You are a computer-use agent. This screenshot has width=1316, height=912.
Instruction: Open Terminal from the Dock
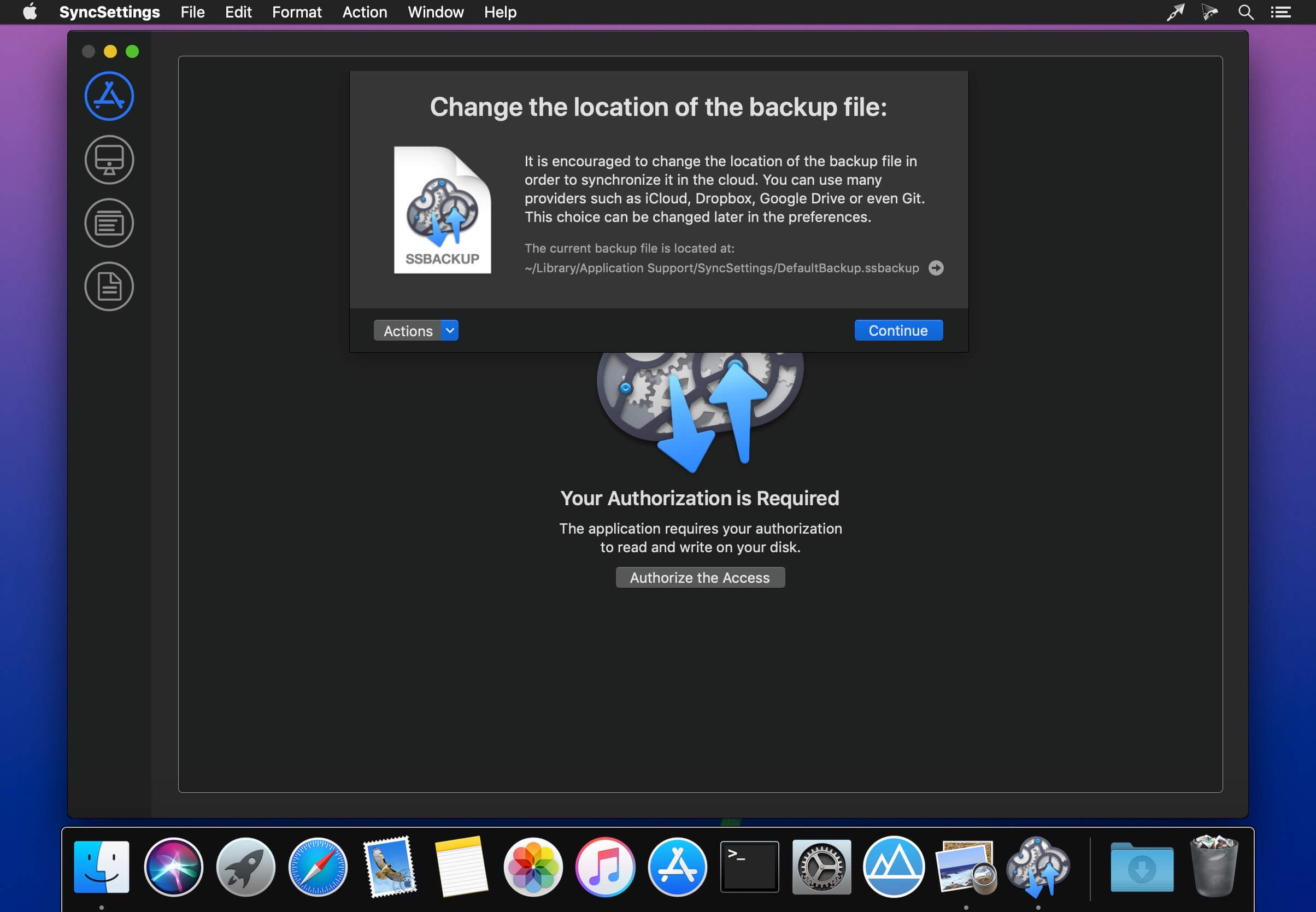[749, 866]
